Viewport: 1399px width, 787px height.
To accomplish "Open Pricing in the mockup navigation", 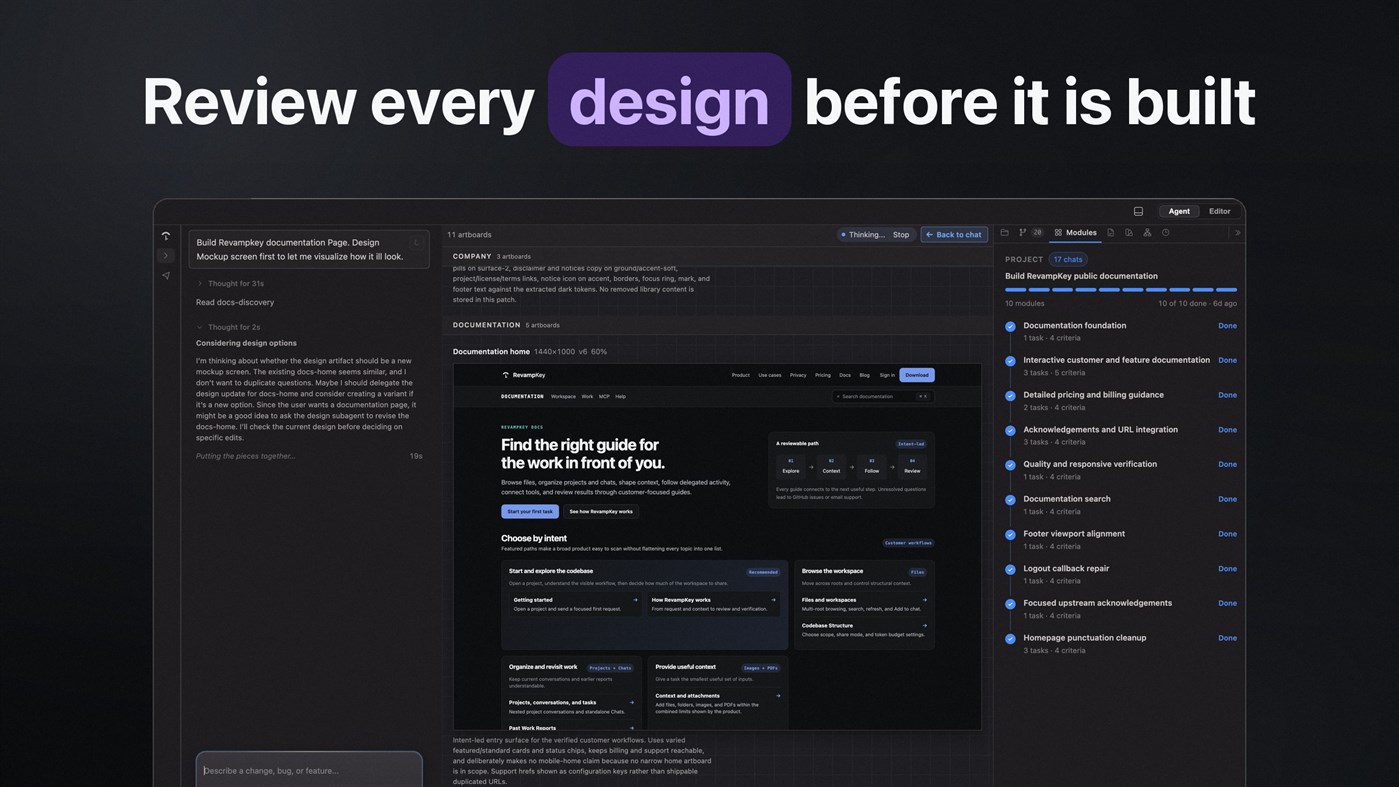I will point(823,375).
